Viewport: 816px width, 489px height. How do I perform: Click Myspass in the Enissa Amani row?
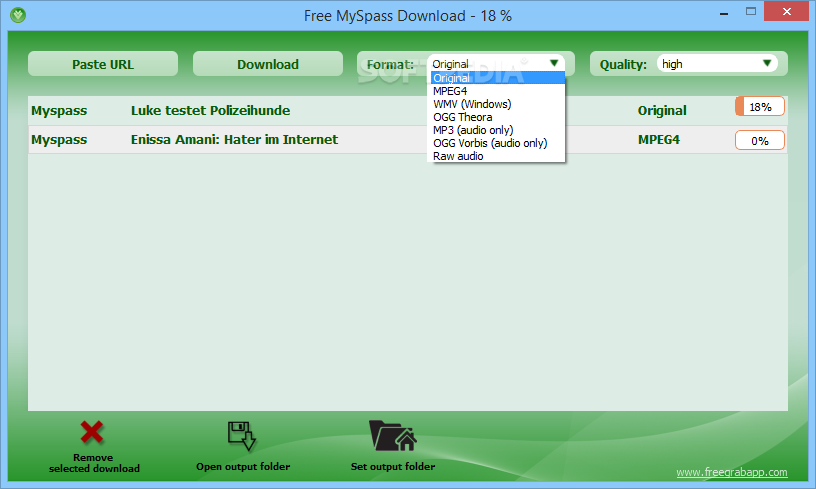[x=59, y=140]
